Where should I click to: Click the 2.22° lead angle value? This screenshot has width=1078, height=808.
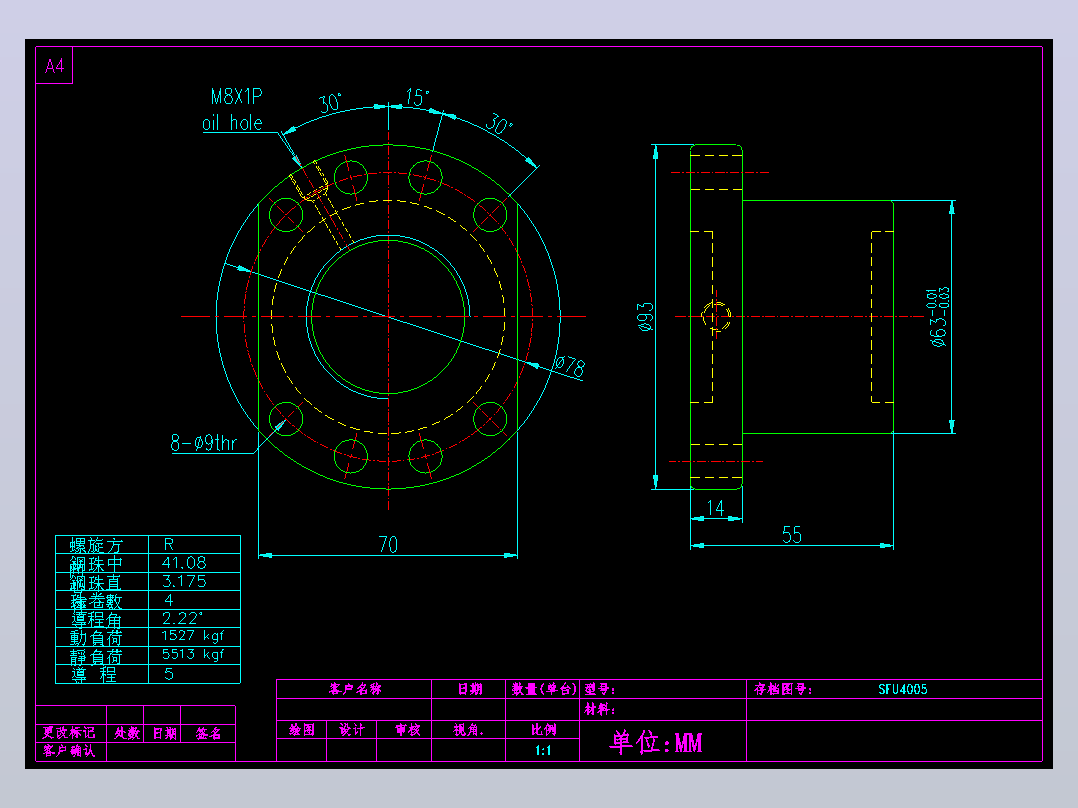pyautogui.click(x=182, y=618)
